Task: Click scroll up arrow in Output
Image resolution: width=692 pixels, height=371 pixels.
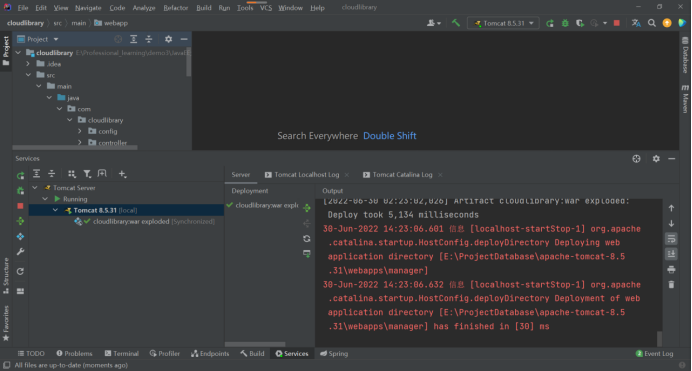Action: click(671, 208)
